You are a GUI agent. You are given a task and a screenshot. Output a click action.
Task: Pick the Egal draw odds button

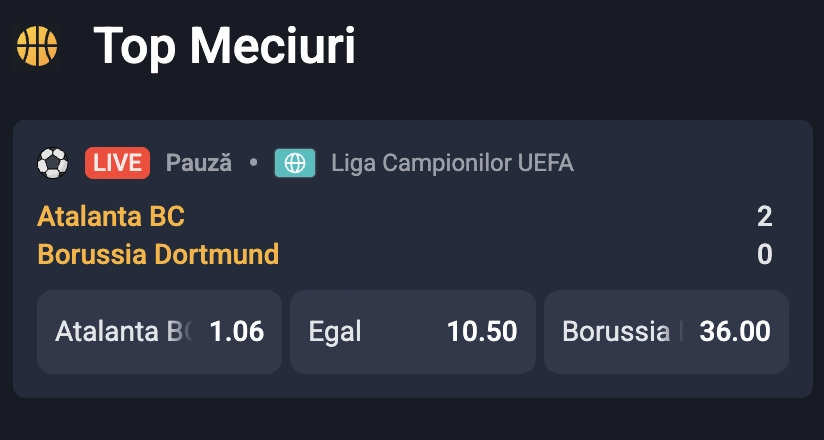412,332
